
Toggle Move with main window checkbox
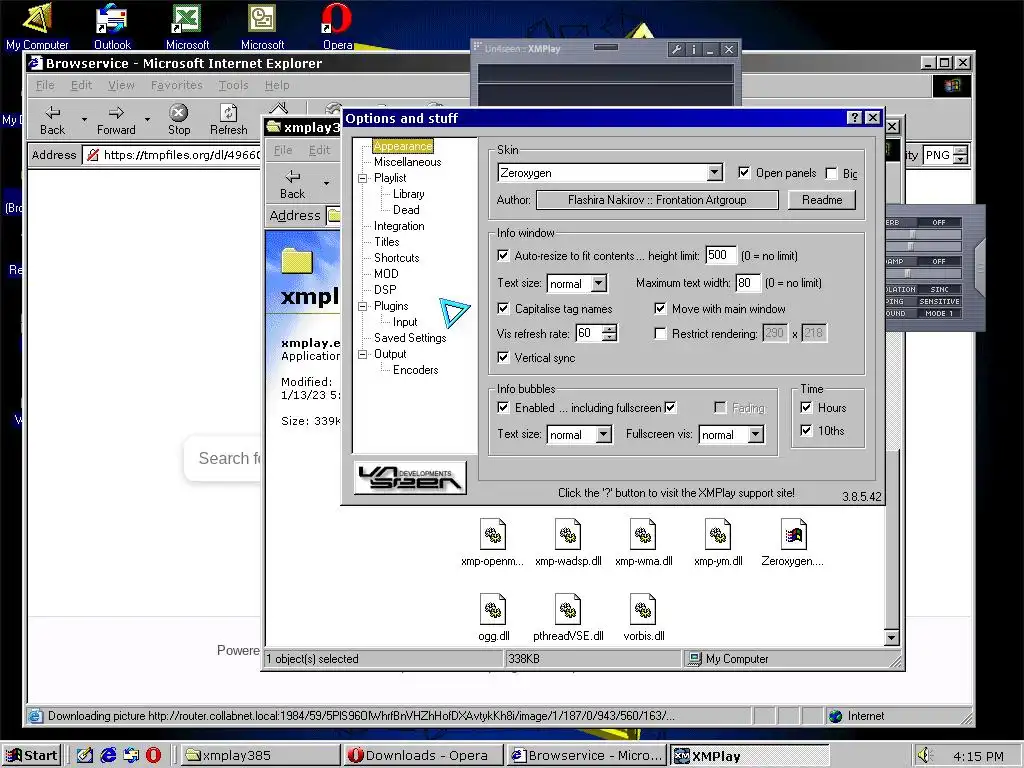click(660, 308)
